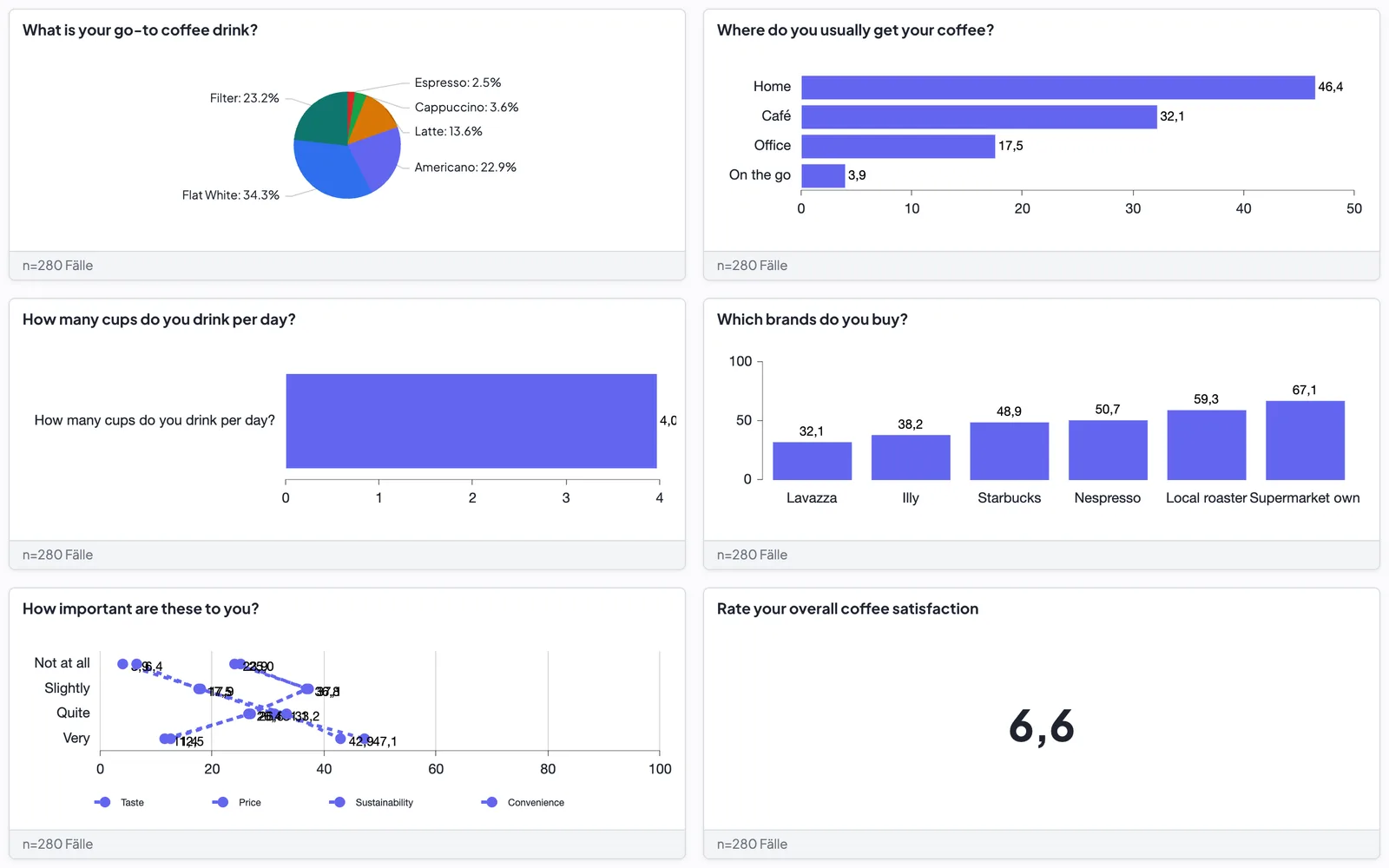Image resolution: width=1389 pixels, height=868 pixels.
Task: Click the large cups-per-day bar
Action: click(x=471, y=421)
